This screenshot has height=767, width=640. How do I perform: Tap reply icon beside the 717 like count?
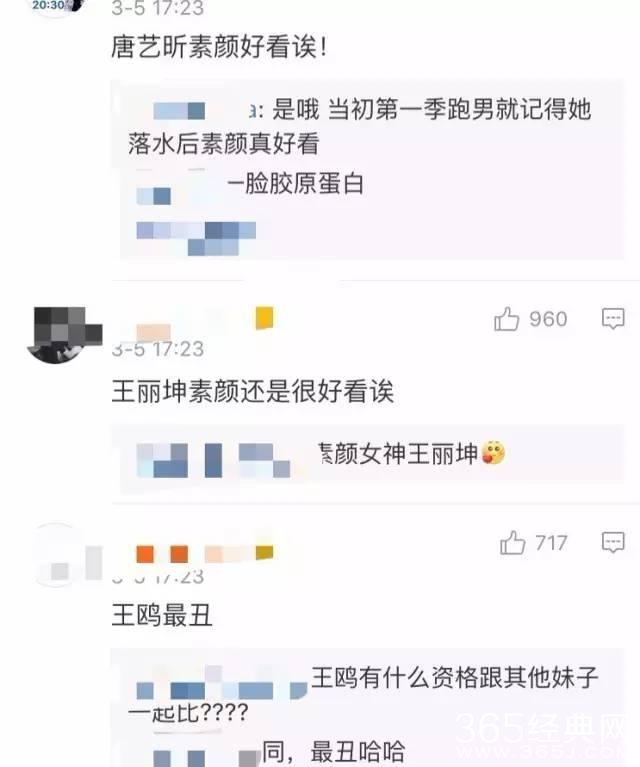point(613,542)
